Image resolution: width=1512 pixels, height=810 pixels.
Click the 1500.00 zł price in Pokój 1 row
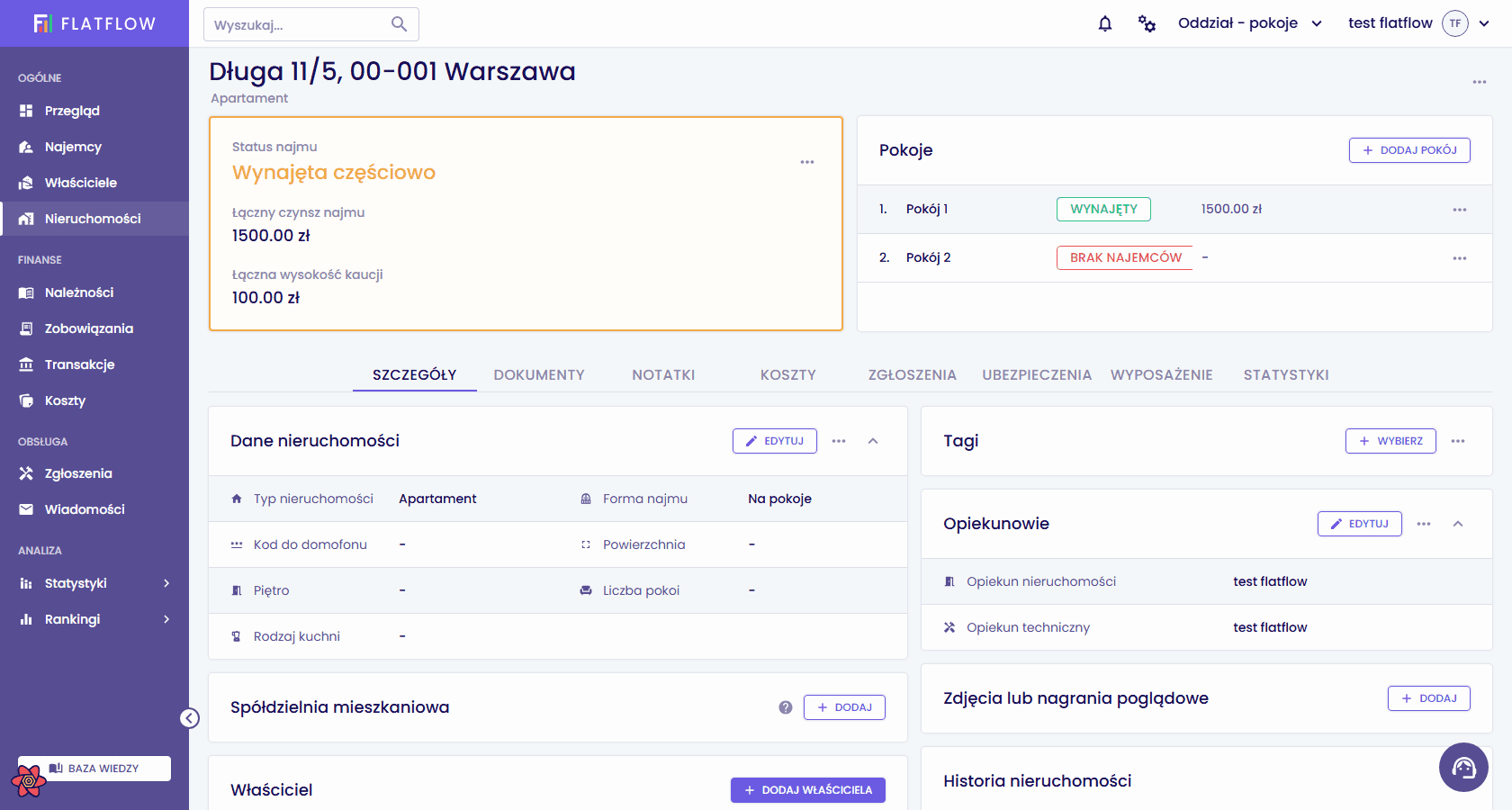coord(1231,209)
